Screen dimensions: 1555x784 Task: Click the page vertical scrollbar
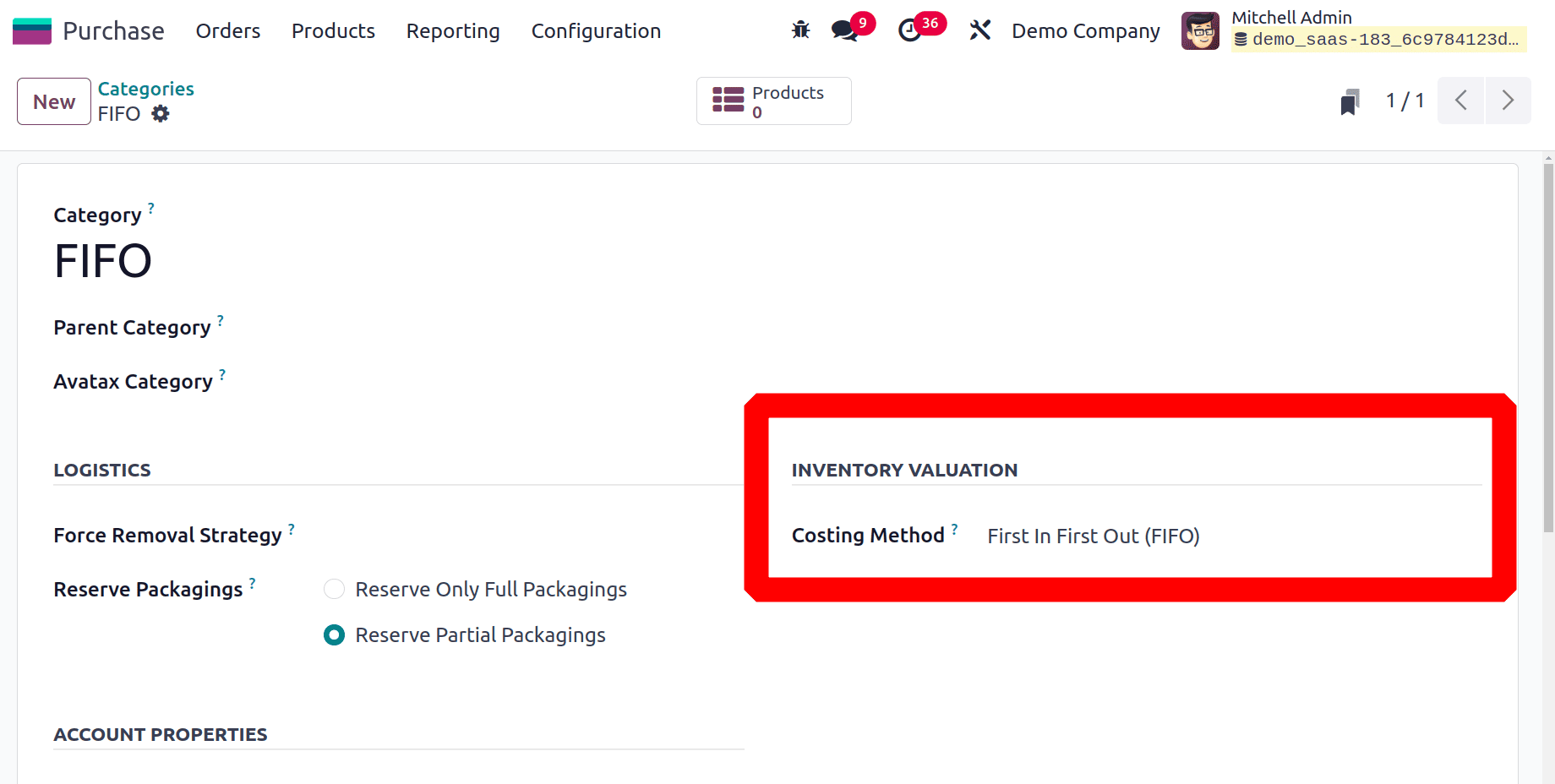1548,346
